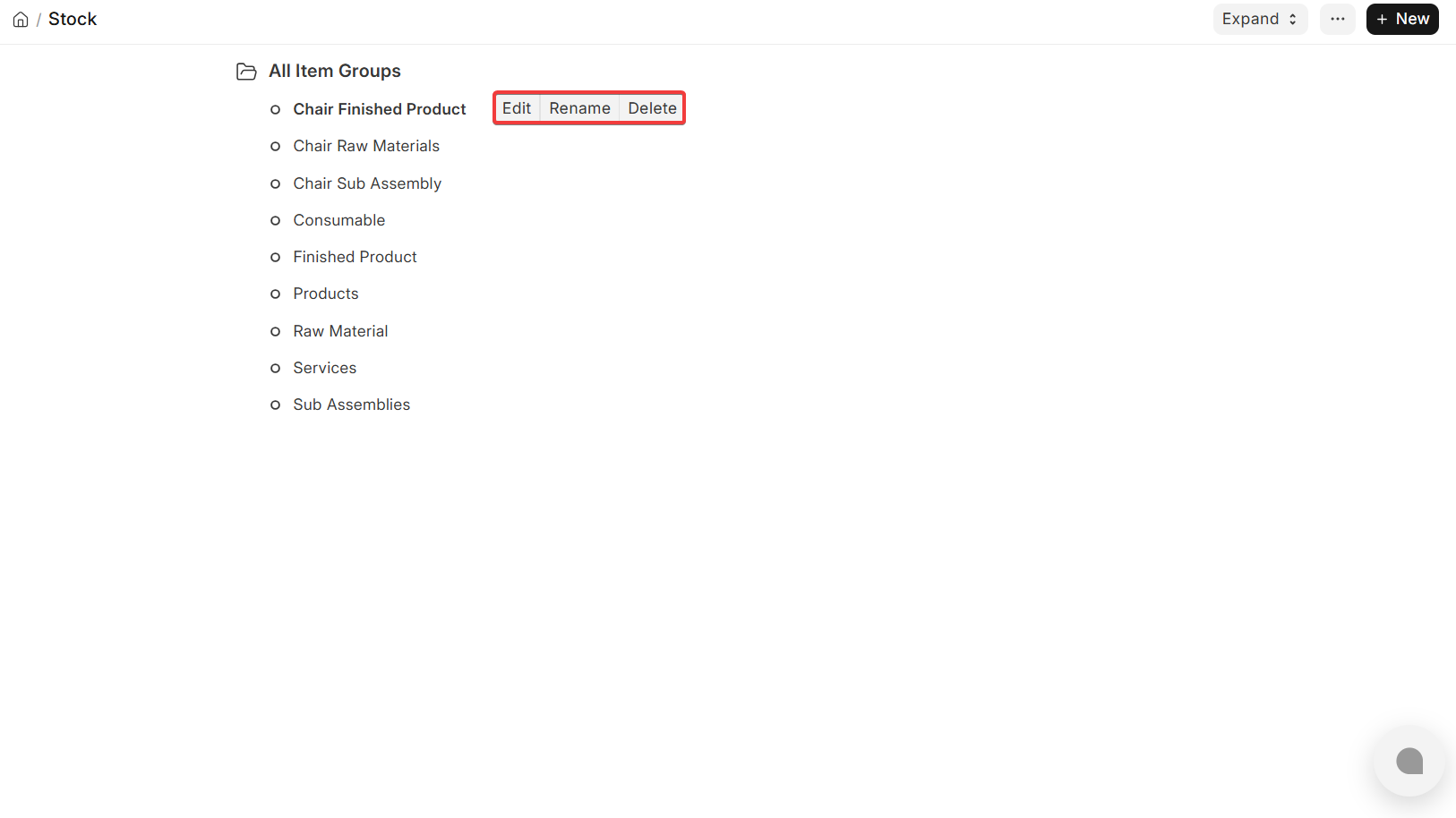Click bullet circle beside Services
1456x818 pixels.
click(x=275, y=369)
